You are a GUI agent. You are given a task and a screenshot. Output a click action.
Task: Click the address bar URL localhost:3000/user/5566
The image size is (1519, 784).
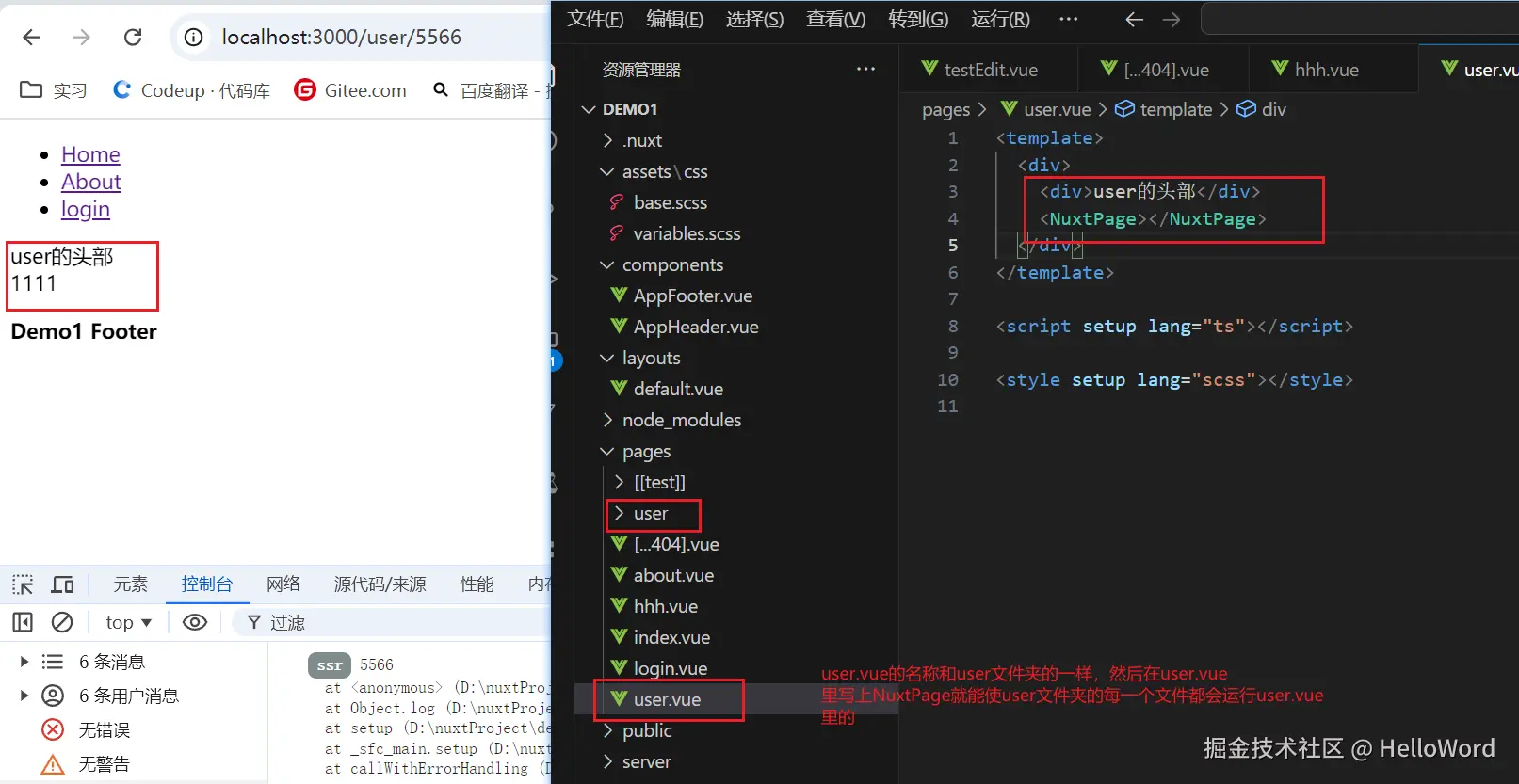[x=341, y=37]
